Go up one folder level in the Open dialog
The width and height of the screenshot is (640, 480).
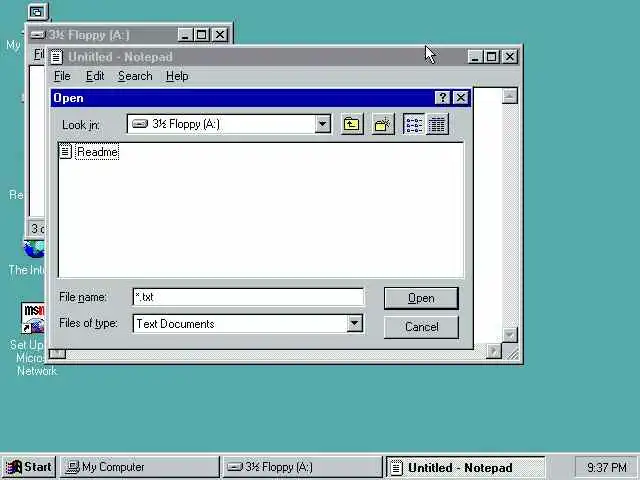click(351, 124)
